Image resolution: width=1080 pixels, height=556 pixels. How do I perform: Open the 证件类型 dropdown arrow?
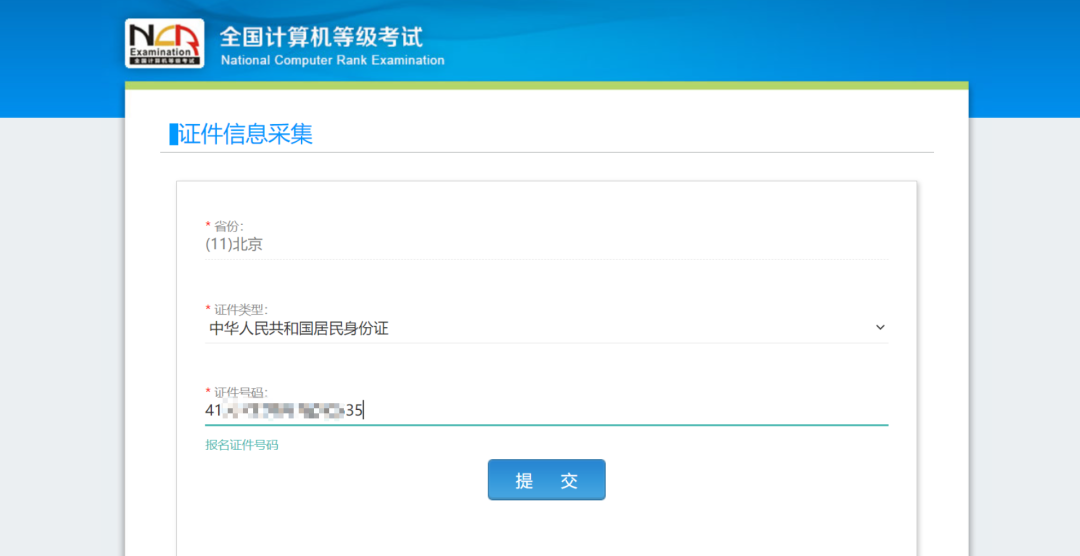[x=880, y=327]
